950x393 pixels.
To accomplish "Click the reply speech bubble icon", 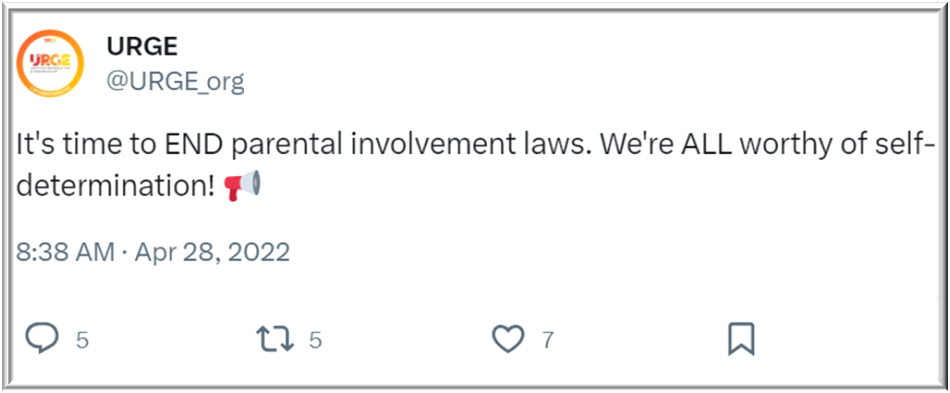I will pos(42,339).
